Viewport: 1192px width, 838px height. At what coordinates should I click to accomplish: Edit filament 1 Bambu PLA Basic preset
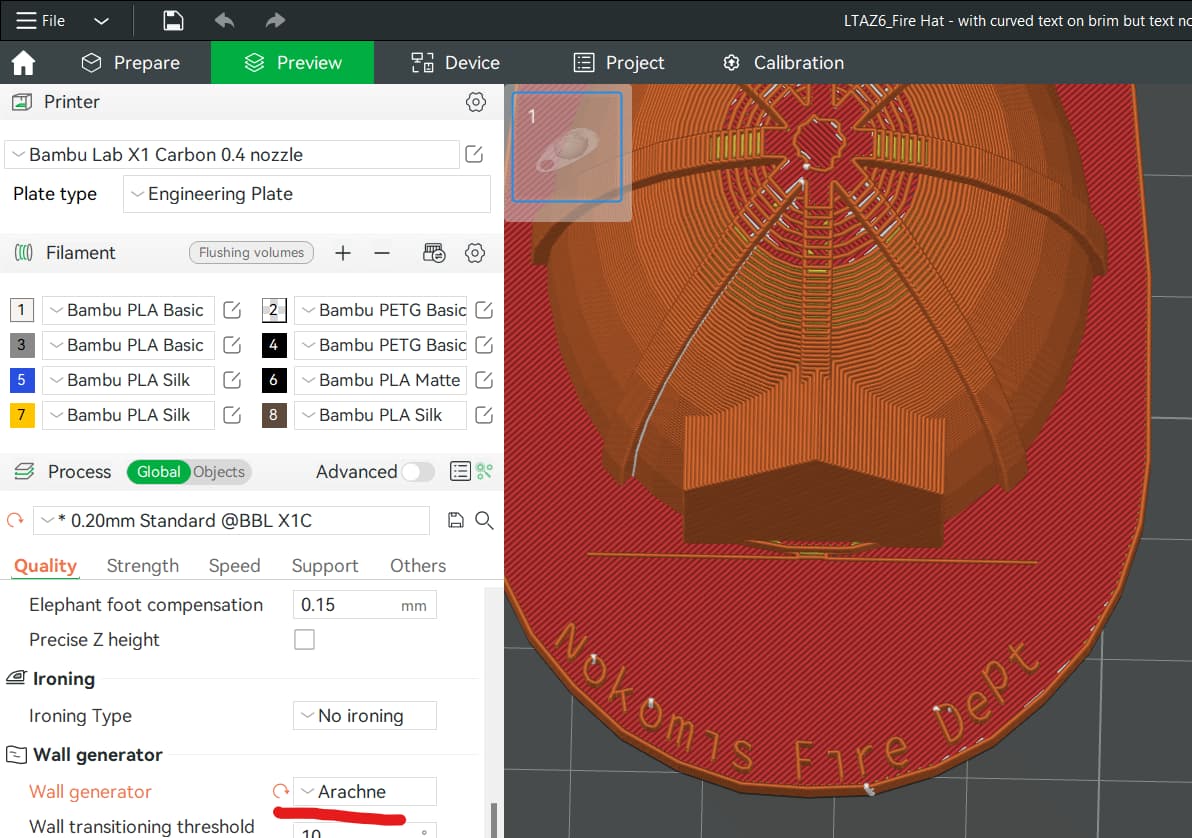[x=232, y=310]
